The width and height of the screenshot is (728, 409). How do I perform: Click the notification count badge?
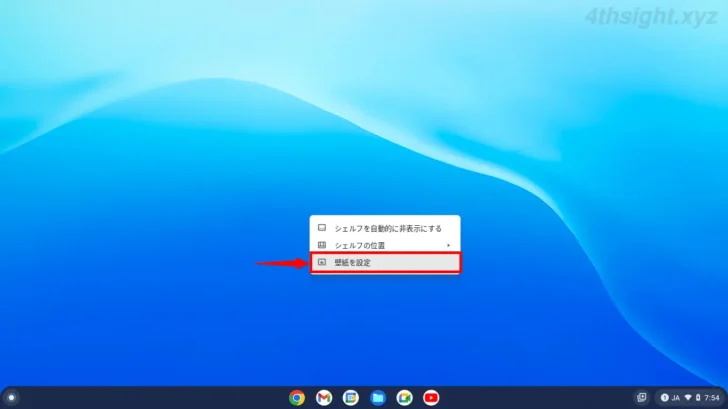pyautogui.click(x=664, y=398)
